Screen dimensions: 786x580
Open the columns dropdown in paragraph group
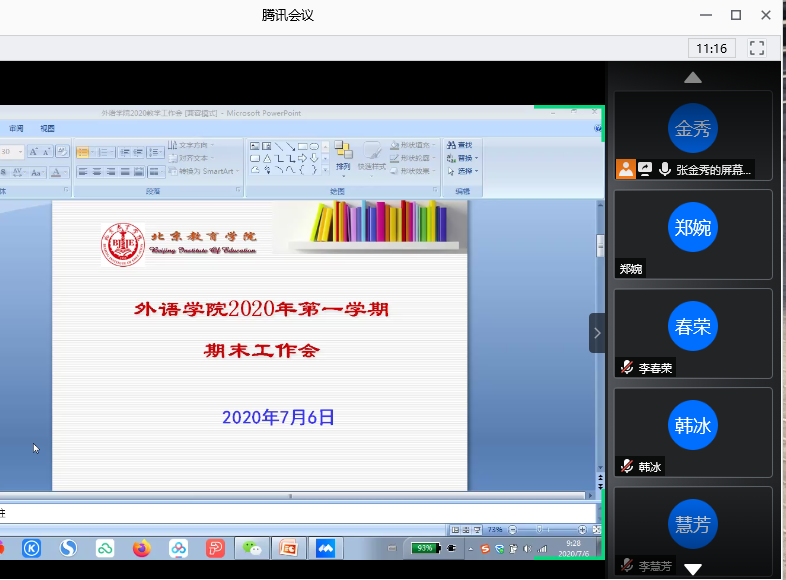156,172
